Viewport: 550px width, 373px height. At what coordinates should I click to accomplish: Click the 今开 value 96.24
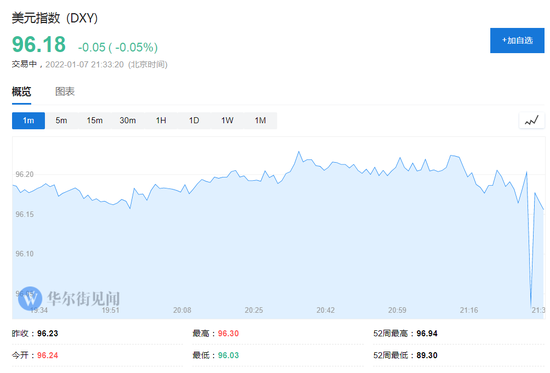pyautogui.click(x=48, y=355)
